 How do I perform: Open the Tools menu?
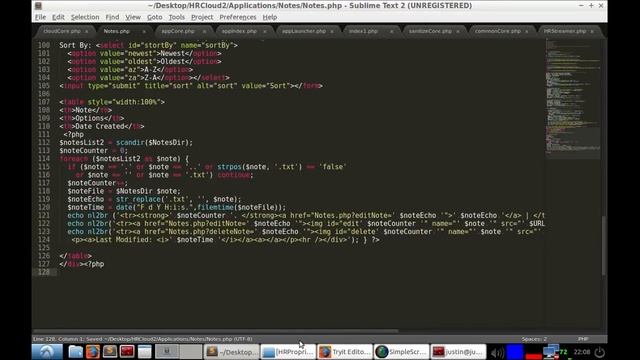(176, 17)
